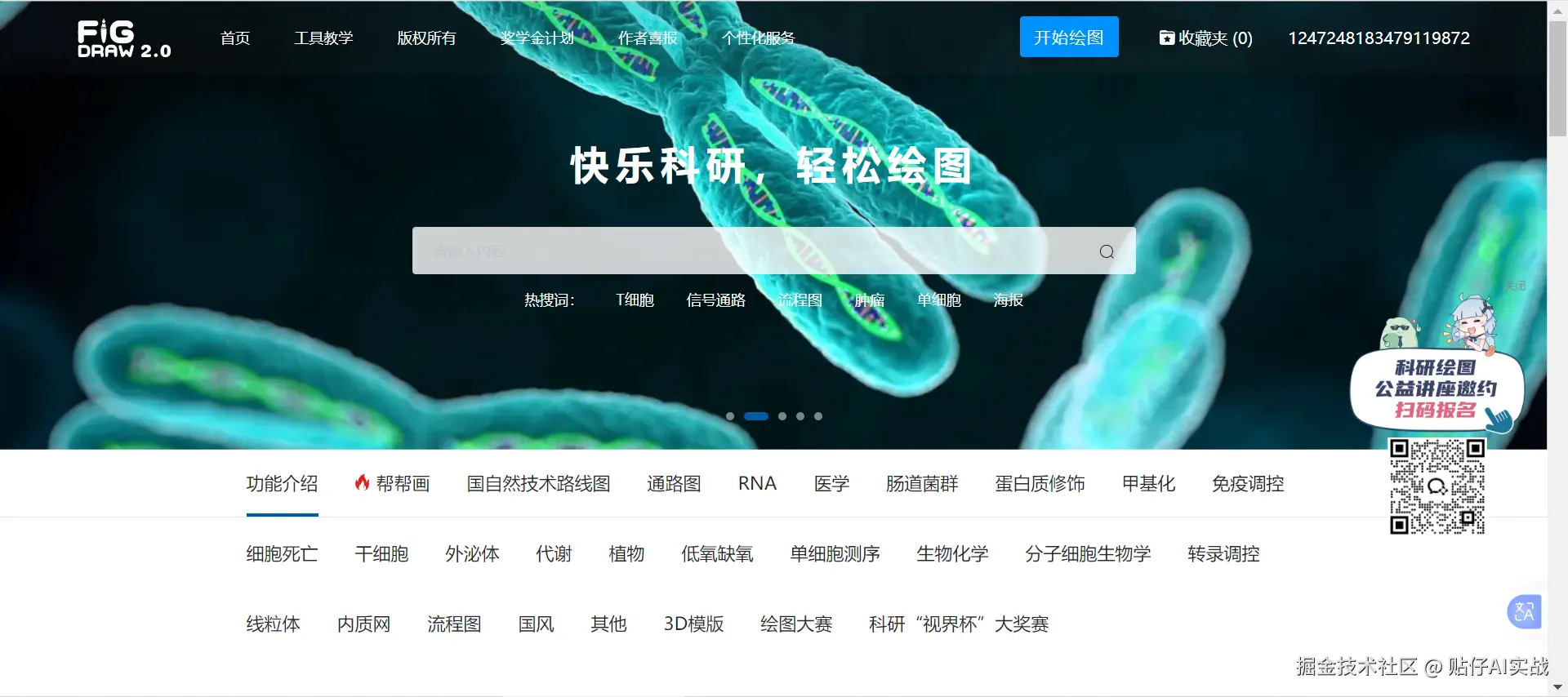Open the 个性化服务 navigation menu

coord(758,38)
